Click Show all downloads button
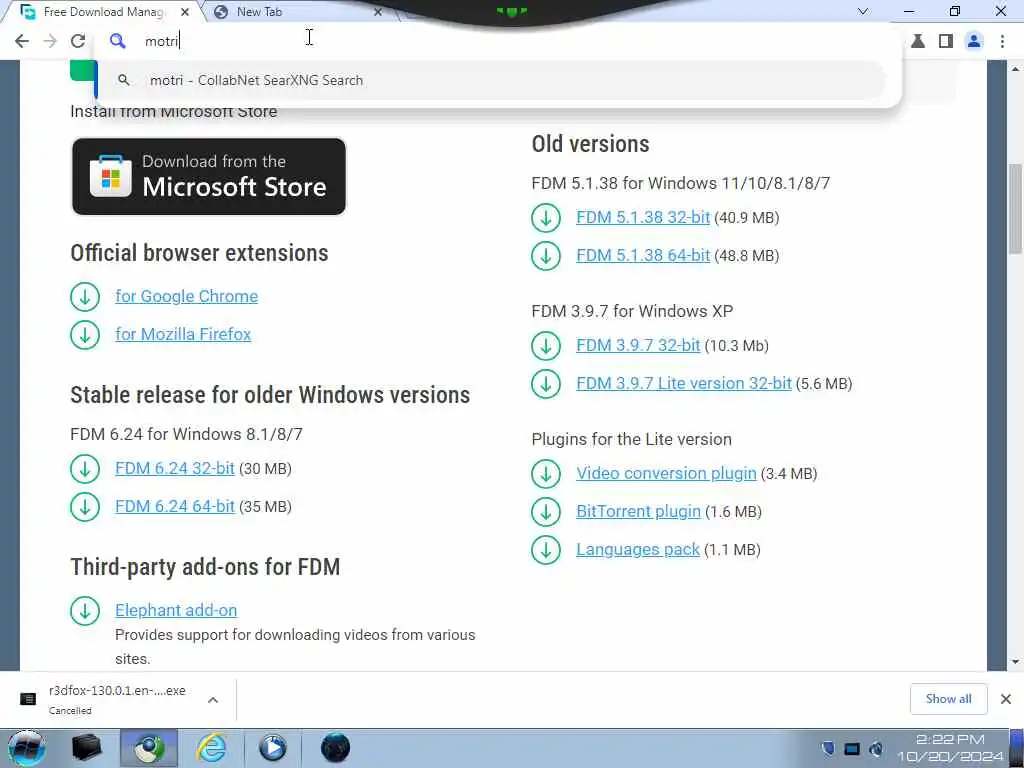Screen dimensions: 1024x768 coord(948,699)
